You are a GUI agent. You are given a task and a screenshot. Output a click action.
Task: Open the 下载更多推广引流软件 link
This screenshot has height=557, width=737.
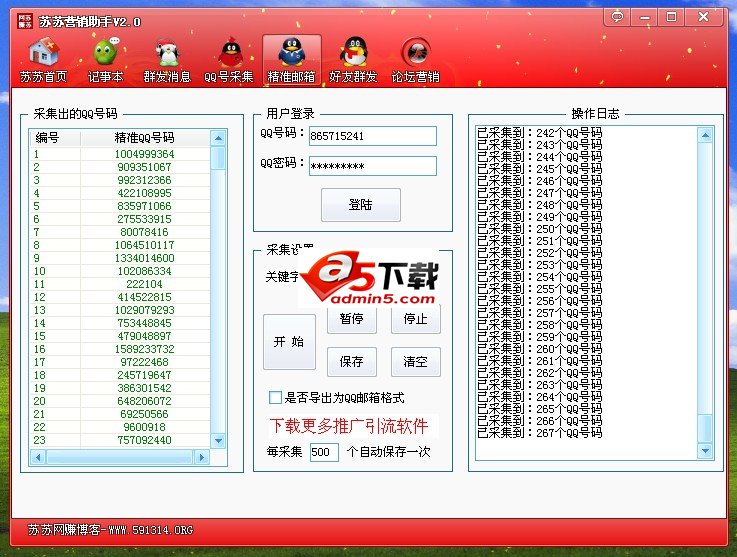(x=349, y=426)
